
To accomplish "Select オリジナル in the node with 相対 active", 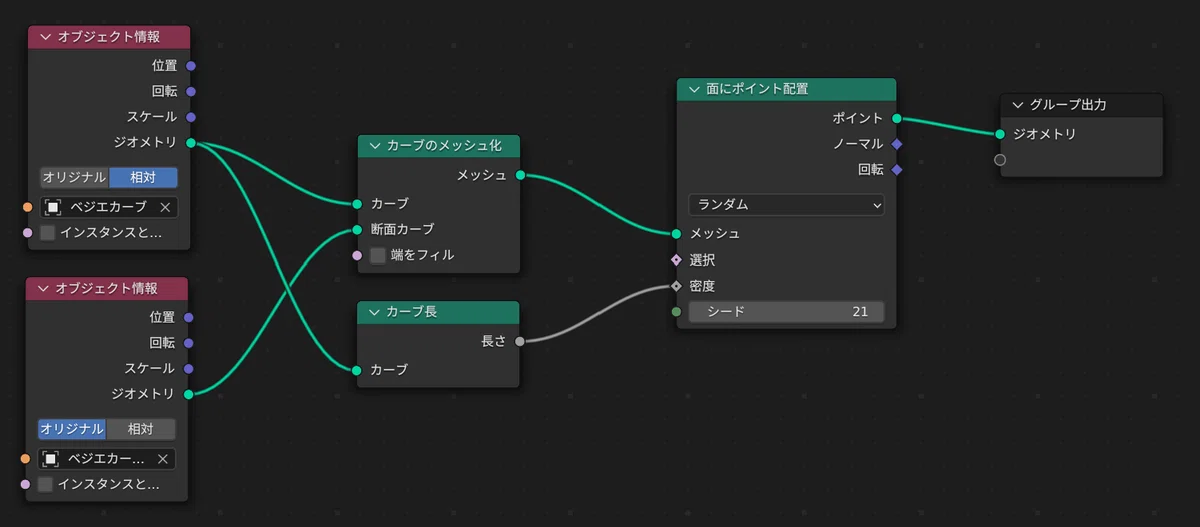I will [x=74, y=177].
